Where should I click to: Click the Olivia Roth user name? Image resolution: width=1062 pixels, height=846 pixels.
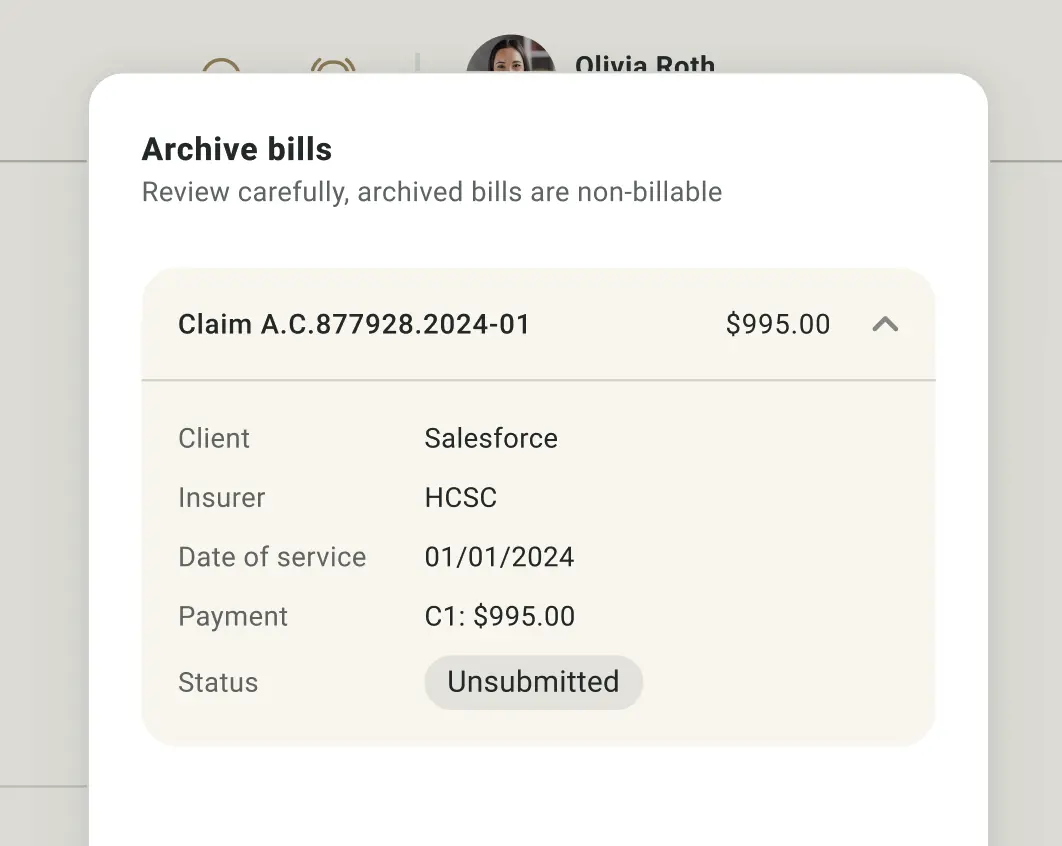(645, 64)
